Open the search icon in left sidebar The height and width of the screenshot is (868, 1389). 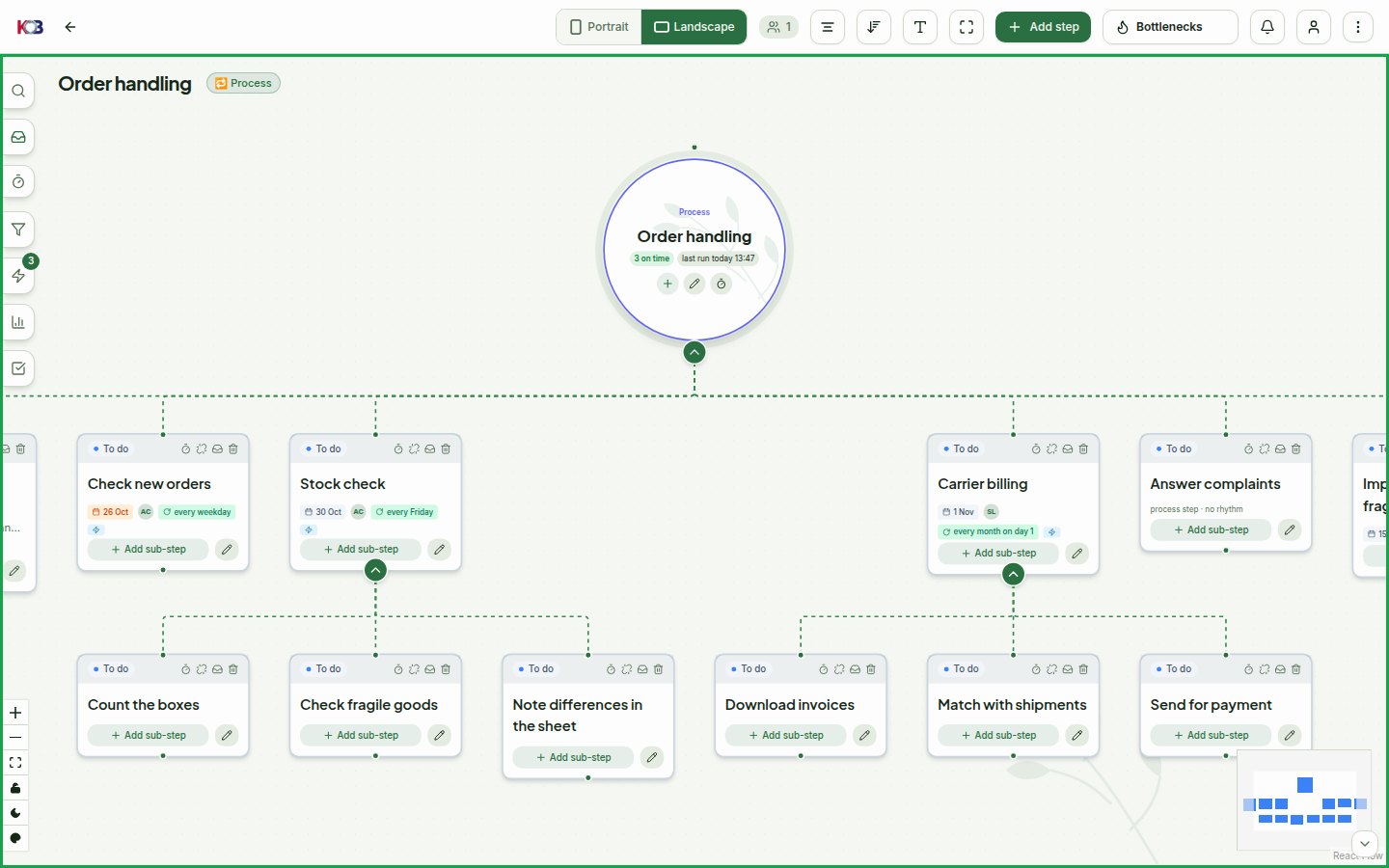tap(18, 91)
